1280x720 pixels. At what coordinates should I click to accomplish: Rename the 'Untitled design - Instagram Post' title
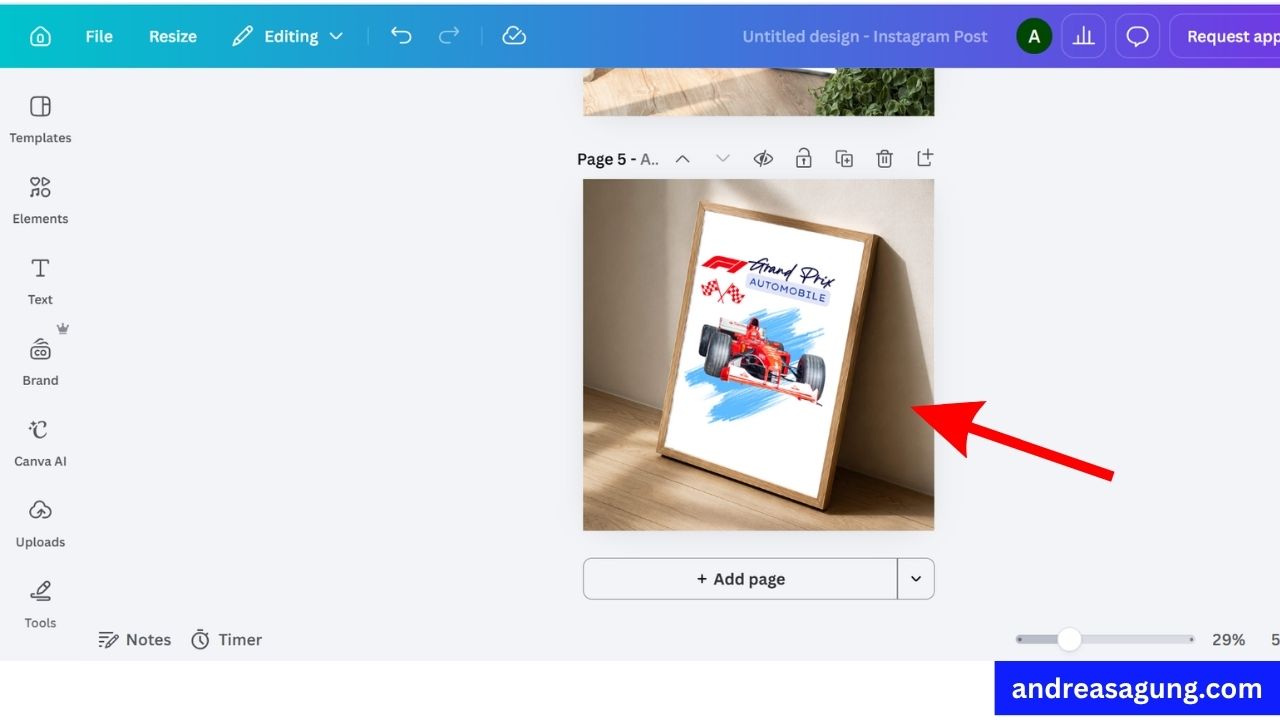point(865,36)
